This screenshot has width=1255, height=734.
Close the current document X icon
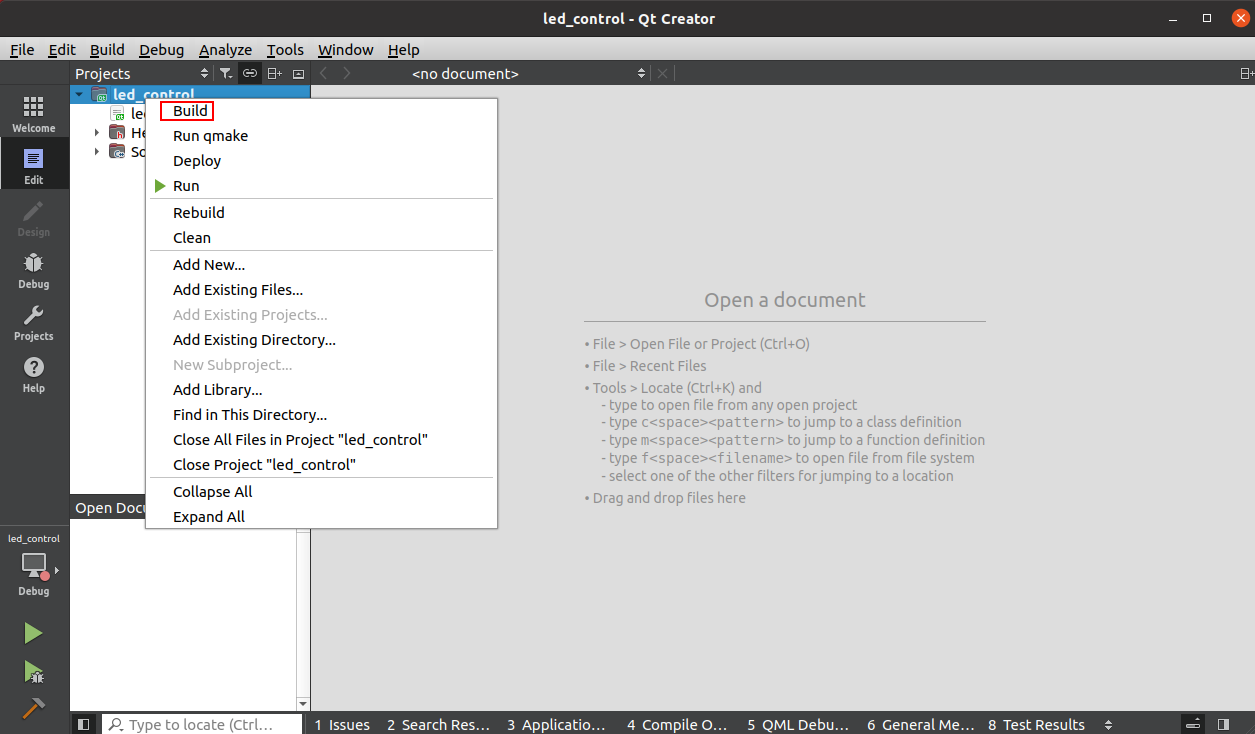click(x=662, y=73)
